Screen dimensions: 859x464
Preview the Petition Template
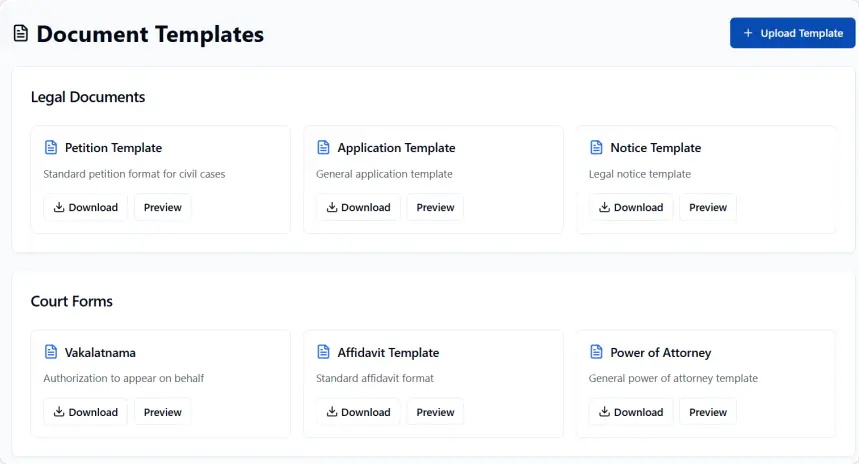(x=163, y=208)
